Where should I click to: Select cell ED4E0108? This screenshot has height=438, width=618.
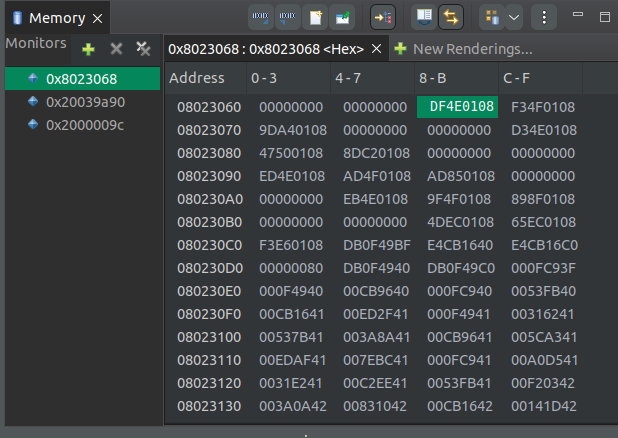292,176
